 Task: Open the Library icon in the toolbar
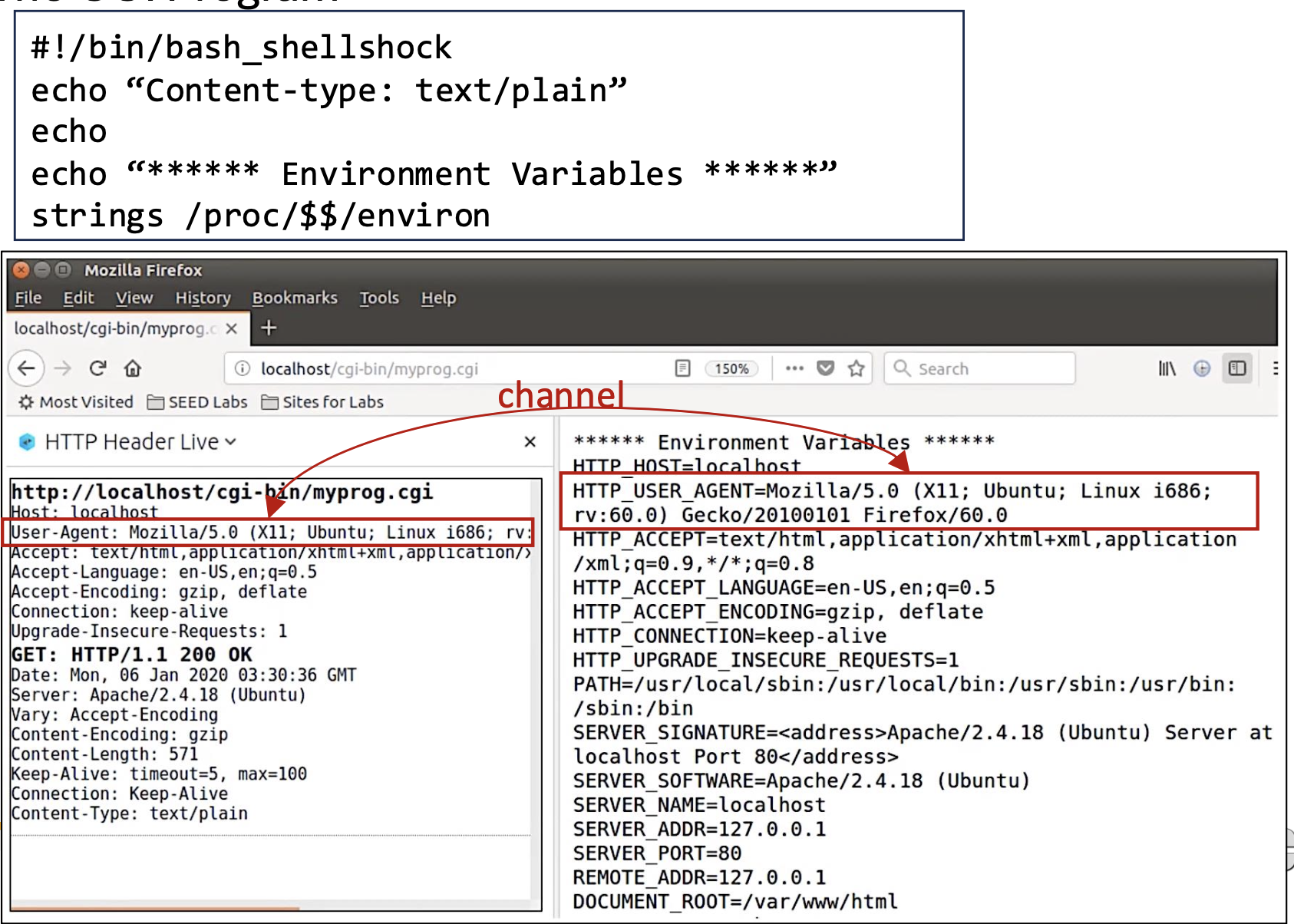(1167, 368)
